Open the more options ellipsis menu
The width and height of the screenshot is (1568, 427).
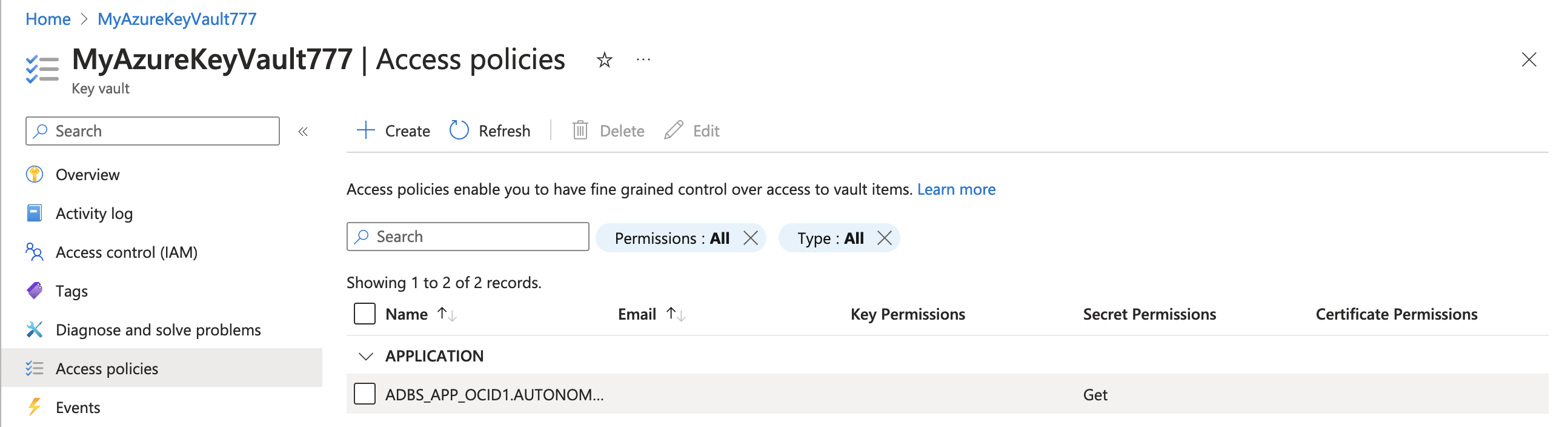point(643,59)
